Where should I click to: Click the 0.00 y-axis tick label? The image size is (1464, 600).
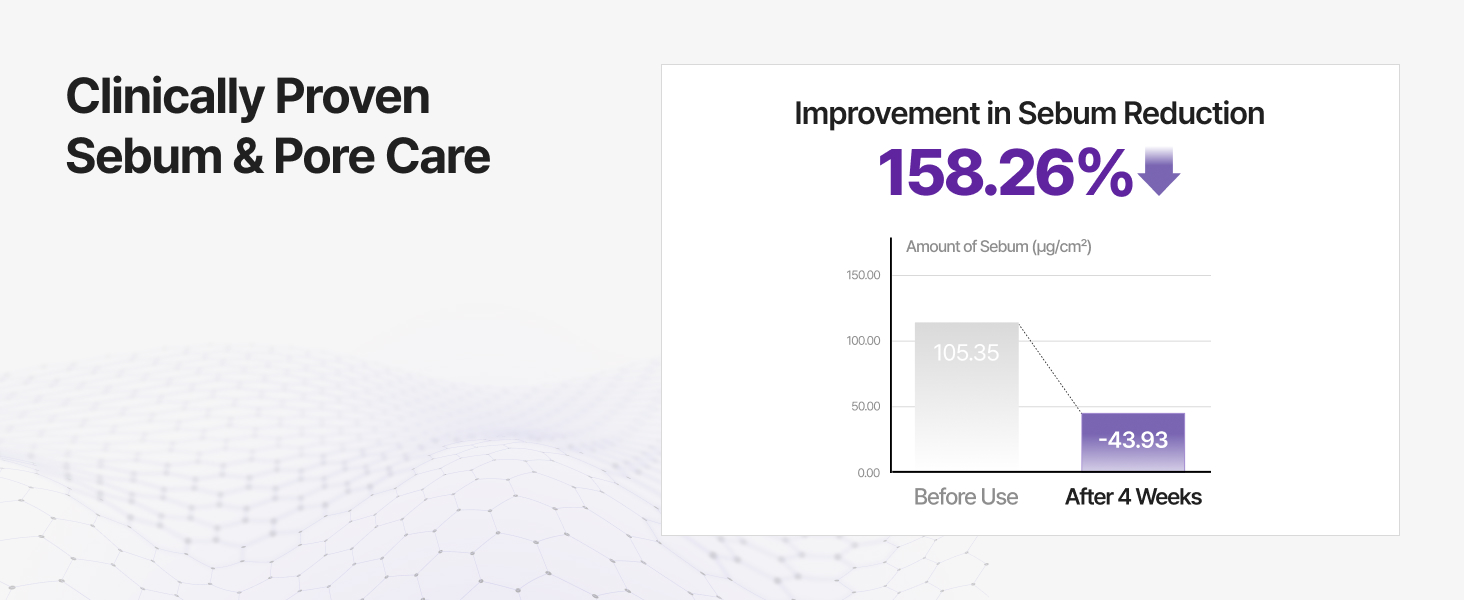pos(869,473)
